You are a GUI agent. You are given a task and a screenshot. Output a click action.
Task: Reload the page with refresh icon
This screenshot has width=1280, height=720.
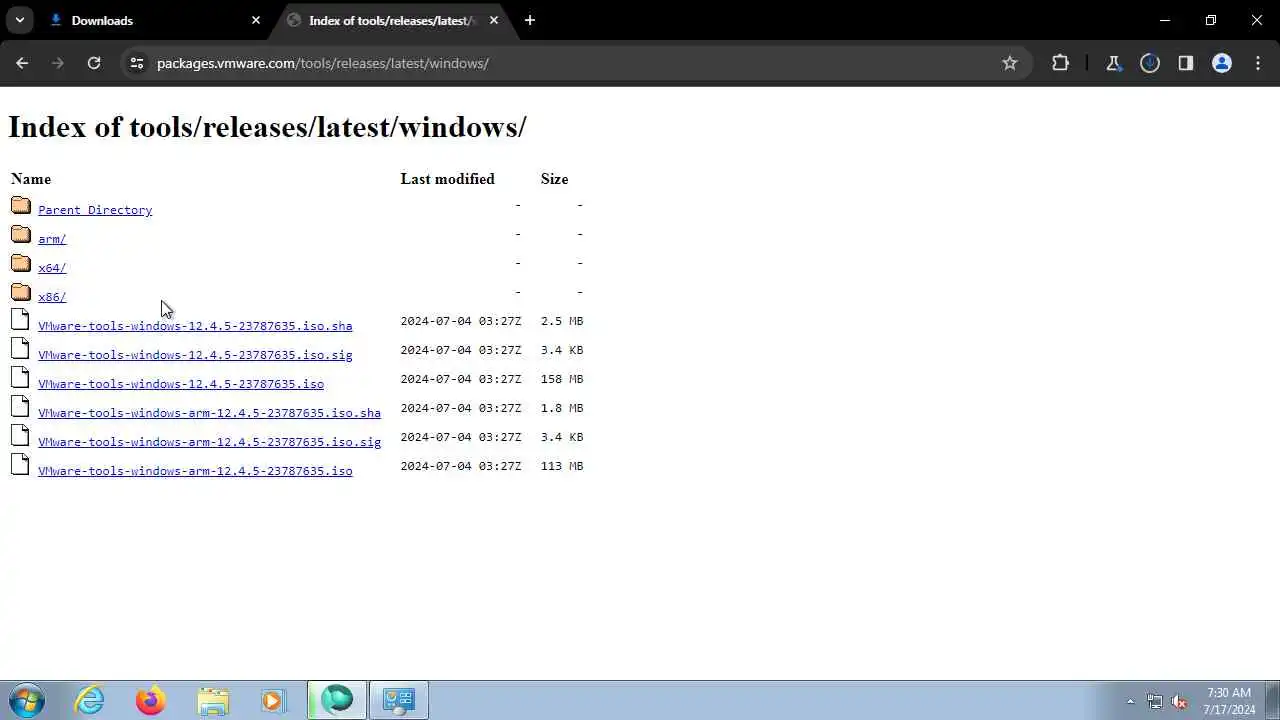click(94, 63)
